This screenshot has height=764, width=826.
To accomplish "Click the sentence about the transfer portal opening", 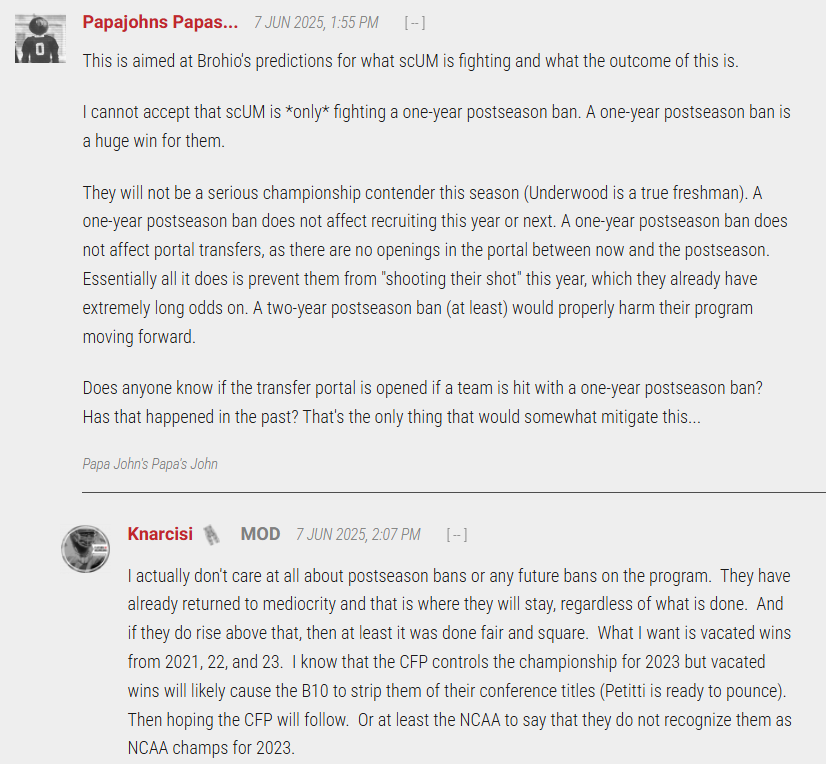I will point(422,388).
